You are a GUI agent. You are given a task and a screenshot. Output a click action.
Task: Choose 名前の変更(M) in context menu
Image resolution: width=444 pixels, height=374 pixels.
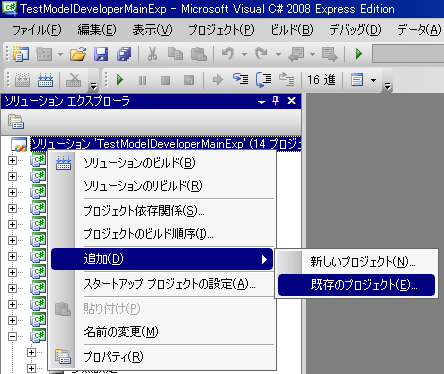click(x=163, y=332)
